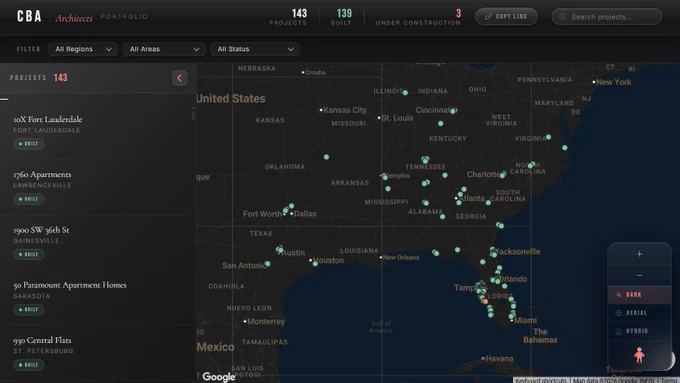This screenshot has width=680, height=383.
Task: Open the All Areas dropdown
Action: (163, 49)
